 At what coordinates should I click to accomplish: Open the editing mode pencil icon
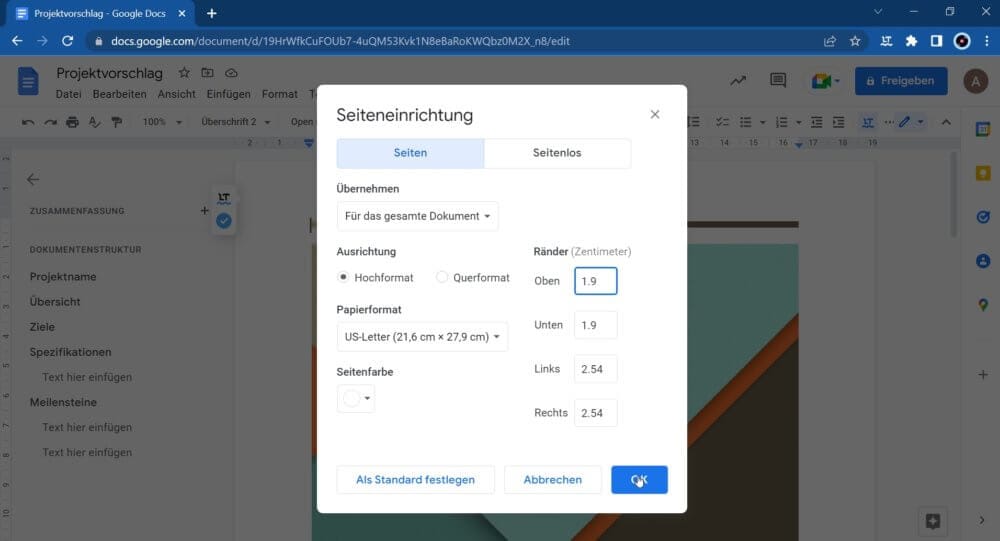[x=904, y=121]
